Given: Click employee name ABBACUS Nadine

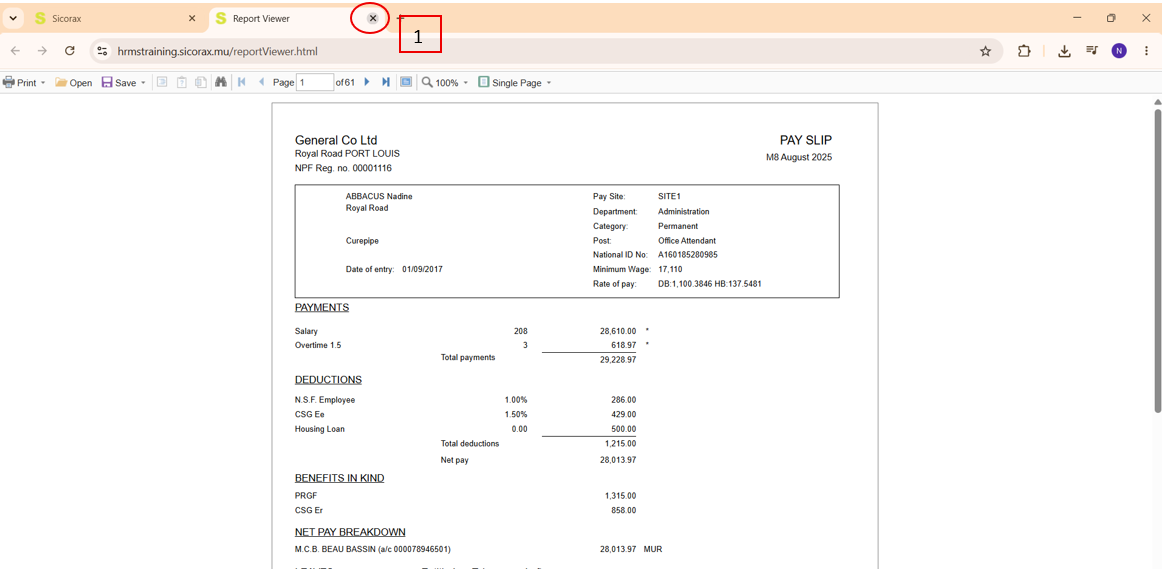Looking at the screenshot, I should (379, 197).
